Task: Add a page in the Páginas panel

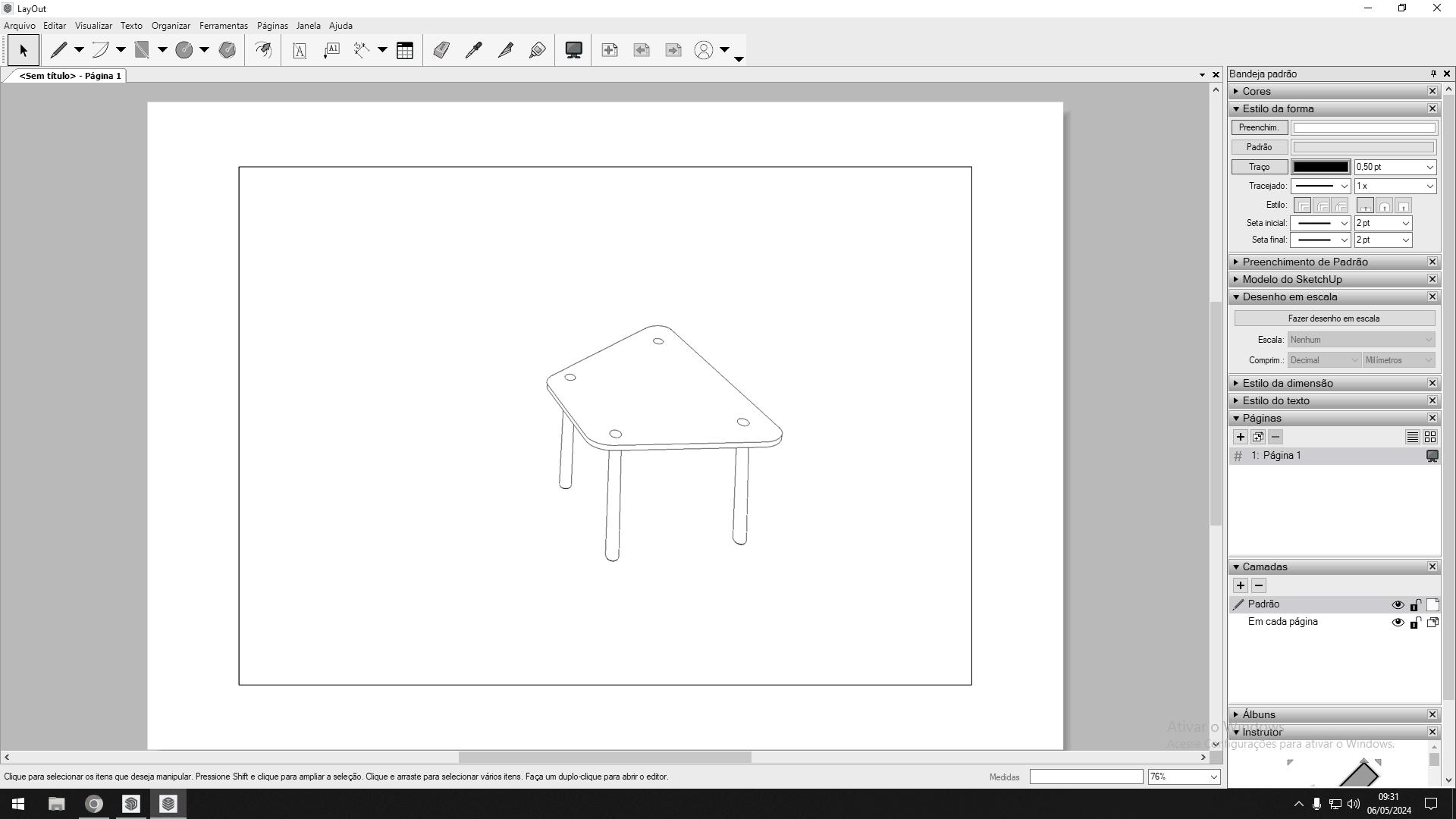Action: (1241, 437)
